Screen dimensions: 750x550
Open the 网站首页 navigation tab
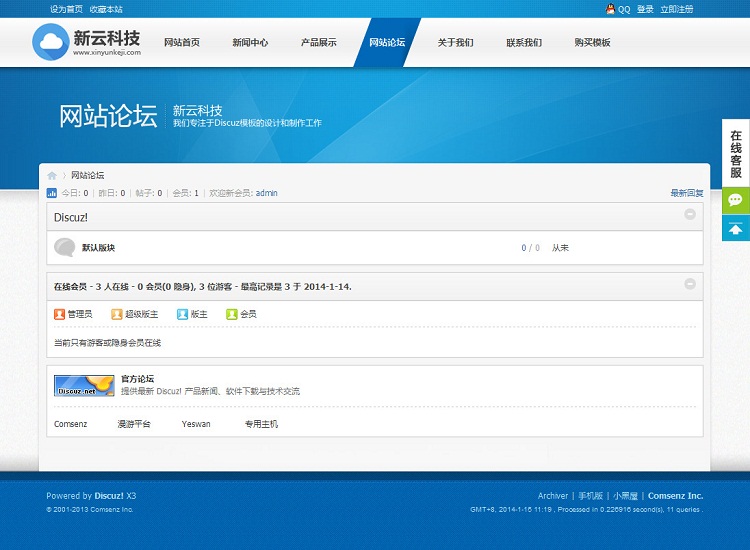pyautogui.click(x=182, y=43)
